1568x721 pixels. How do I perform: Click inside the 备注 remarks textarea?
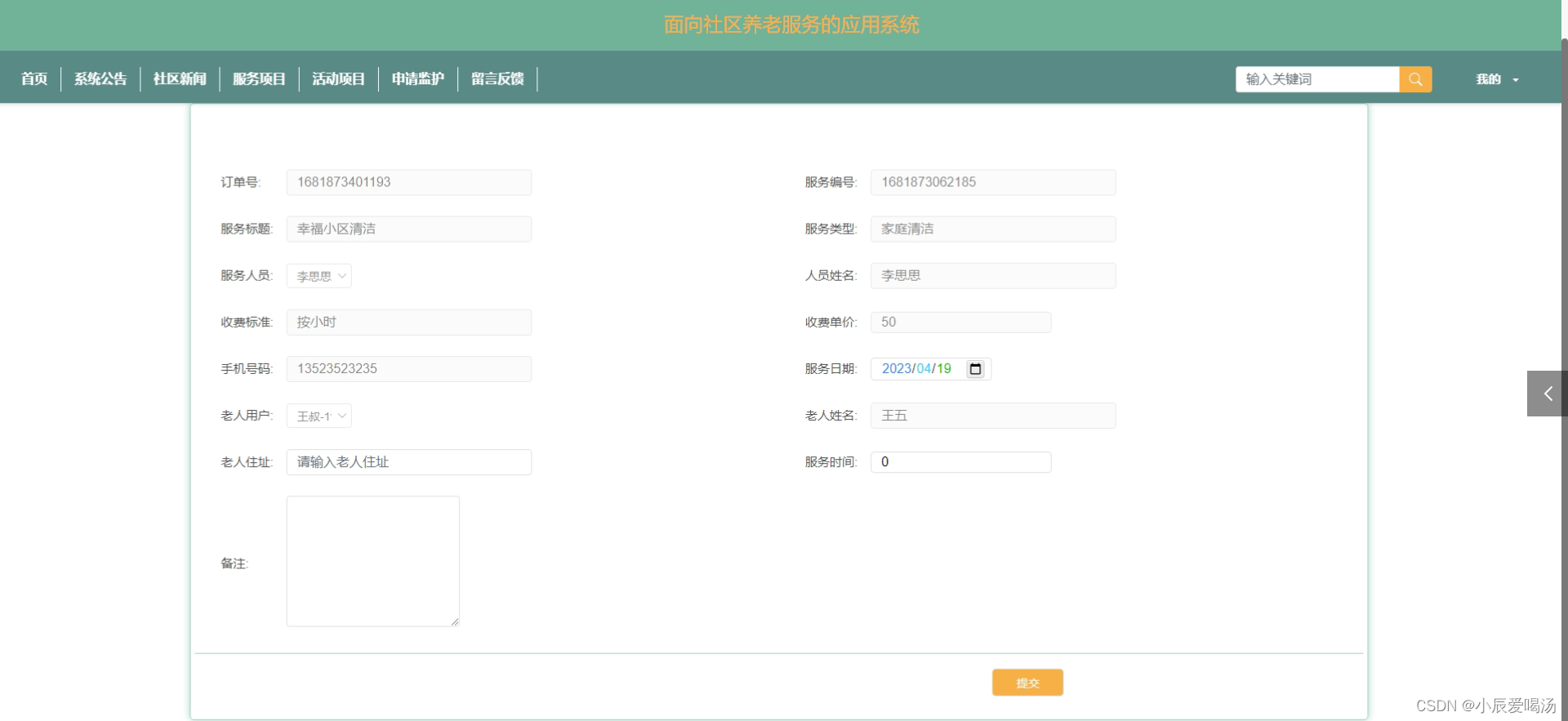tap(373, 562)
